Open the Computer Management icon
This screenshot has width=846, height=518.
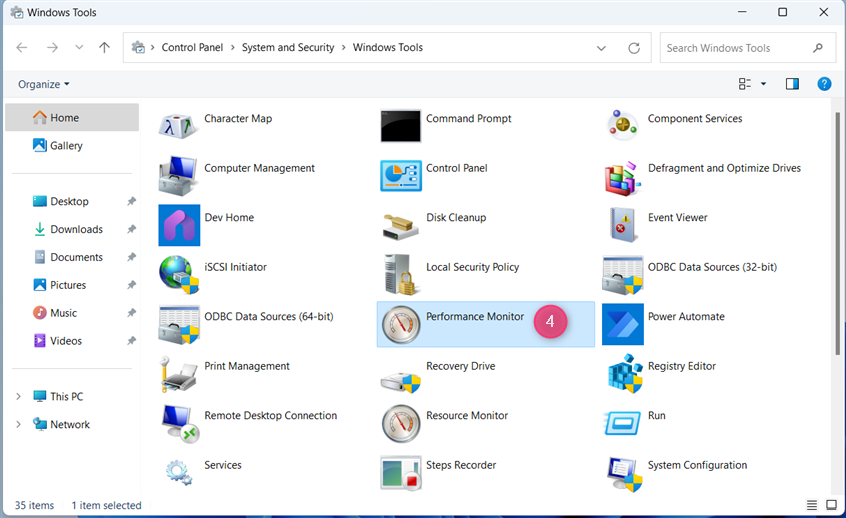click(178, 175)
